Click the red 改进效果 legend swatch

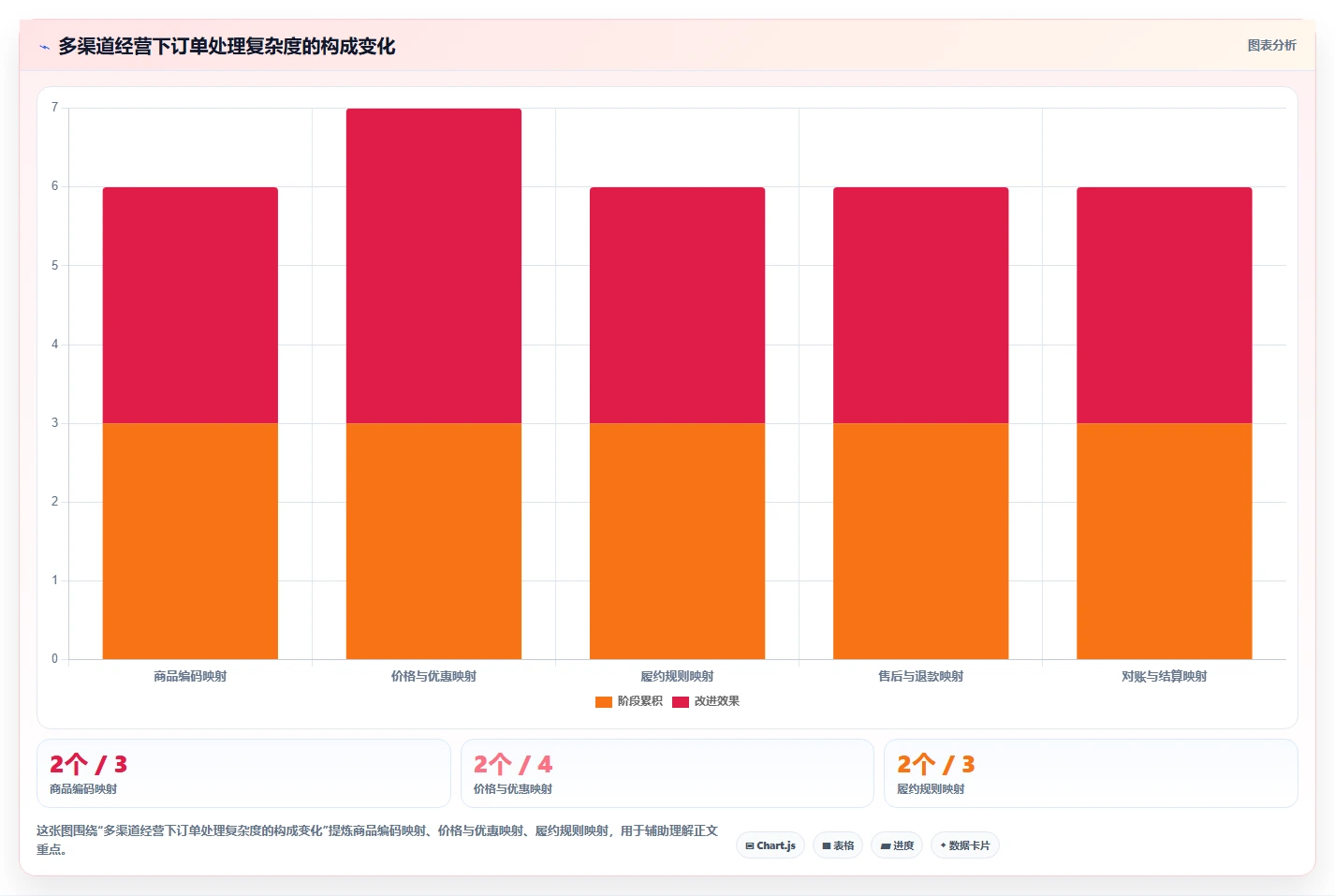click(681, 701)
